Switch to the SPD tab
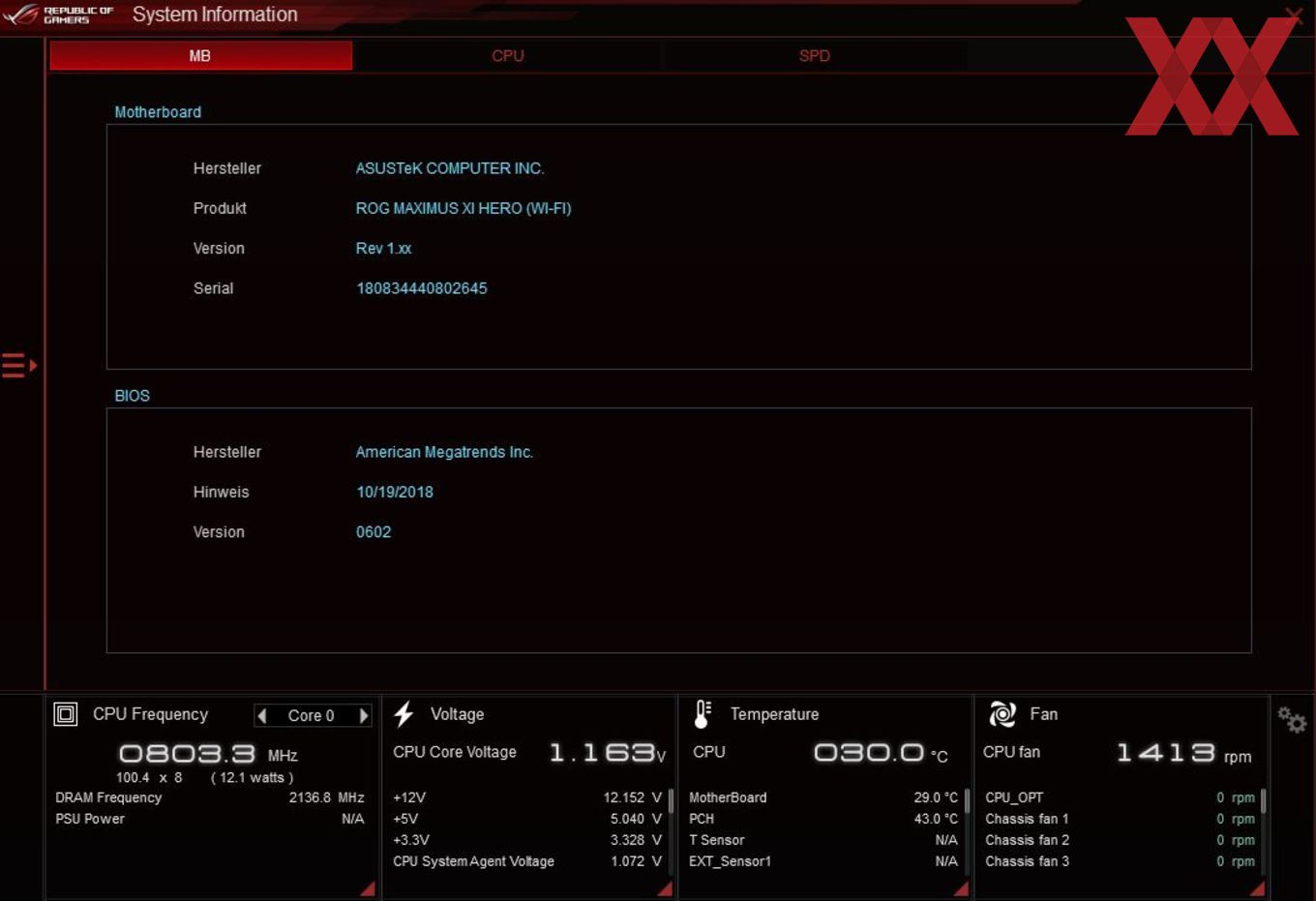Viewport: 1316px width, 901px height. (x=815, y=56)
